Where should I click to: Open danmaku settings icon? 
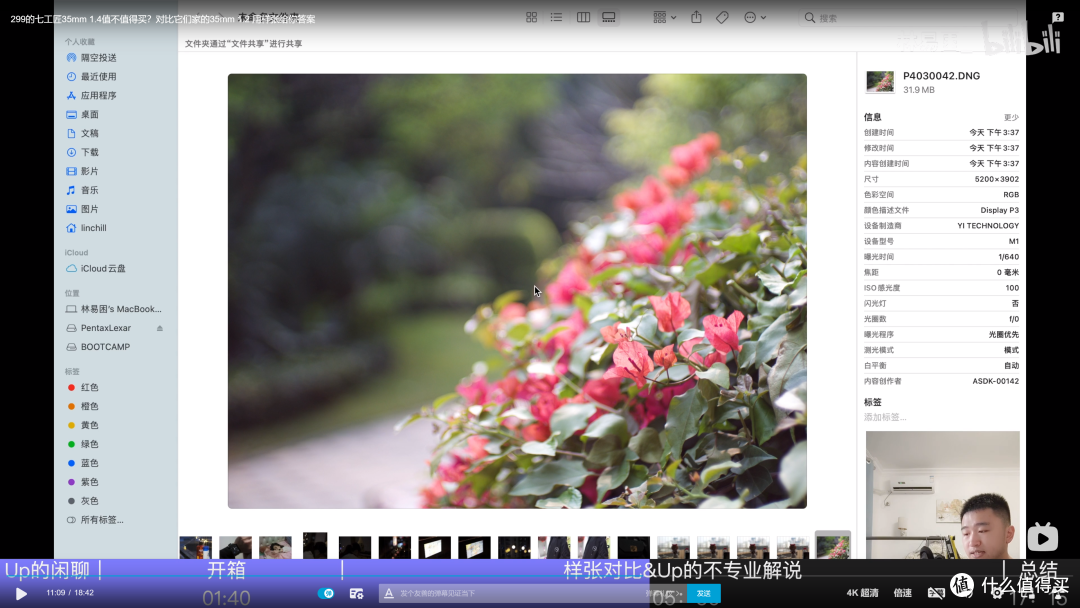356,594
